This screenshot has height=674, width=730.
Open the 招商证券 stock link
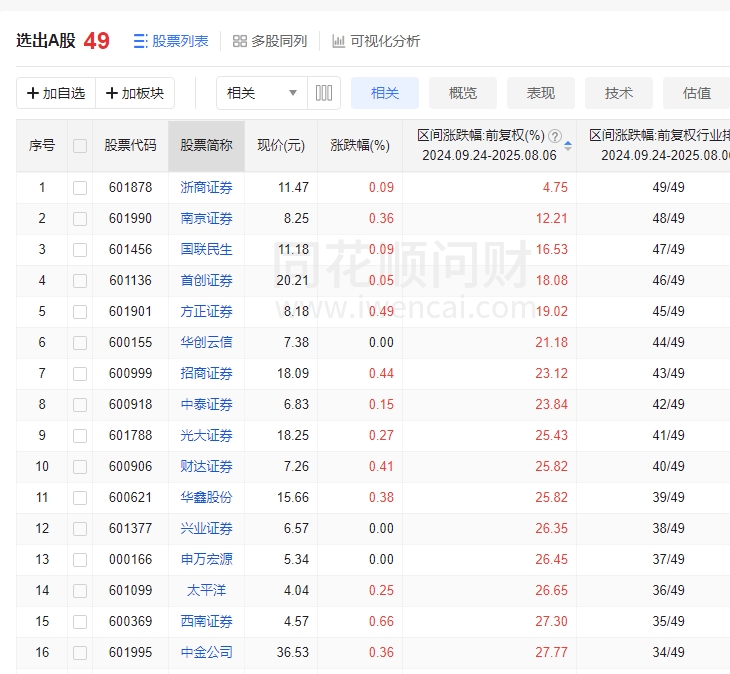click(206, 373)
